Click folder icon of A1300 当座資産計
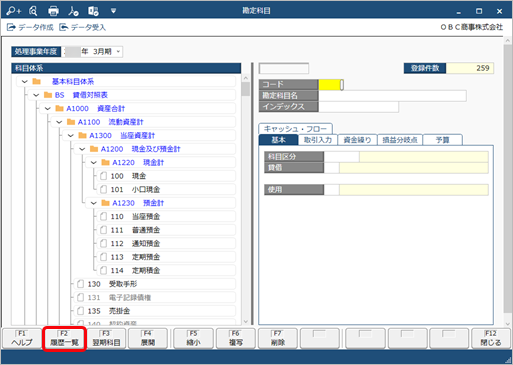This screenshot has width=513, height=365. point(83,135)
